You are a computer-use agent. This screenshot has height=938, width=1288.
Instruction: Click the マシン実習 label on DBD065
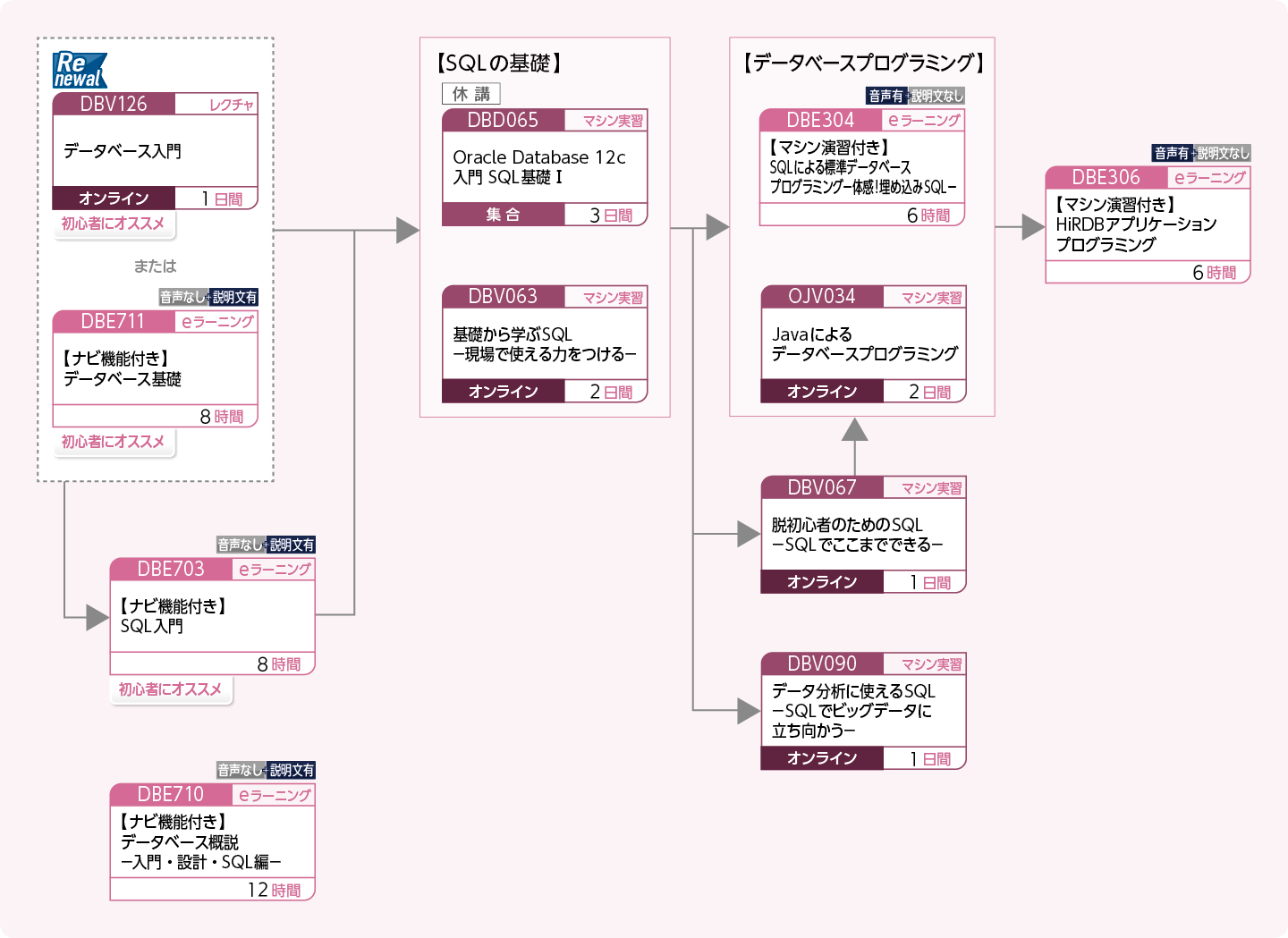[613, 121]
